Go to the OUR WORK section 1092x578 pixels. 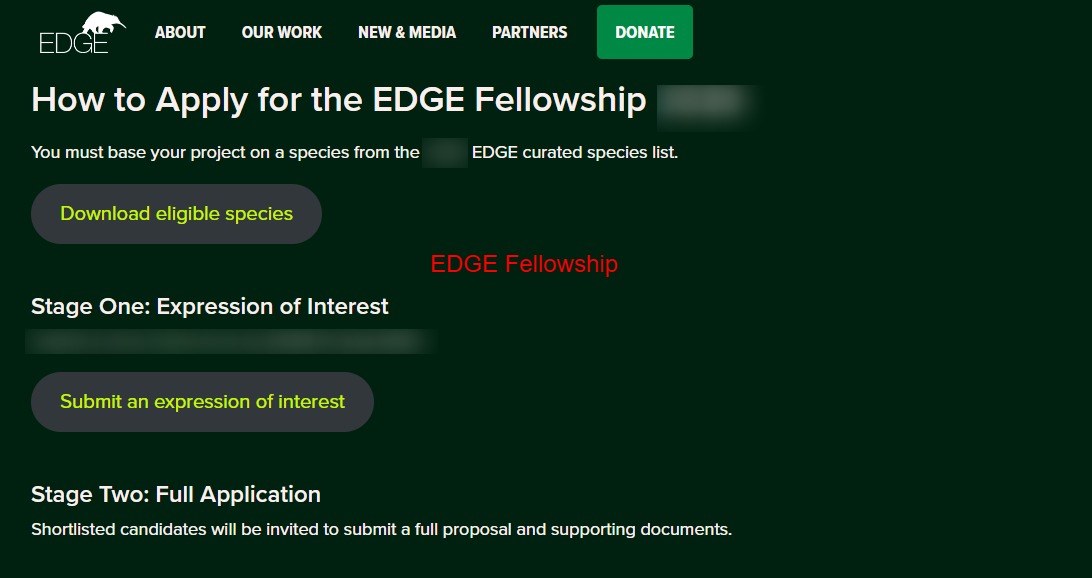tap(282, 32)
